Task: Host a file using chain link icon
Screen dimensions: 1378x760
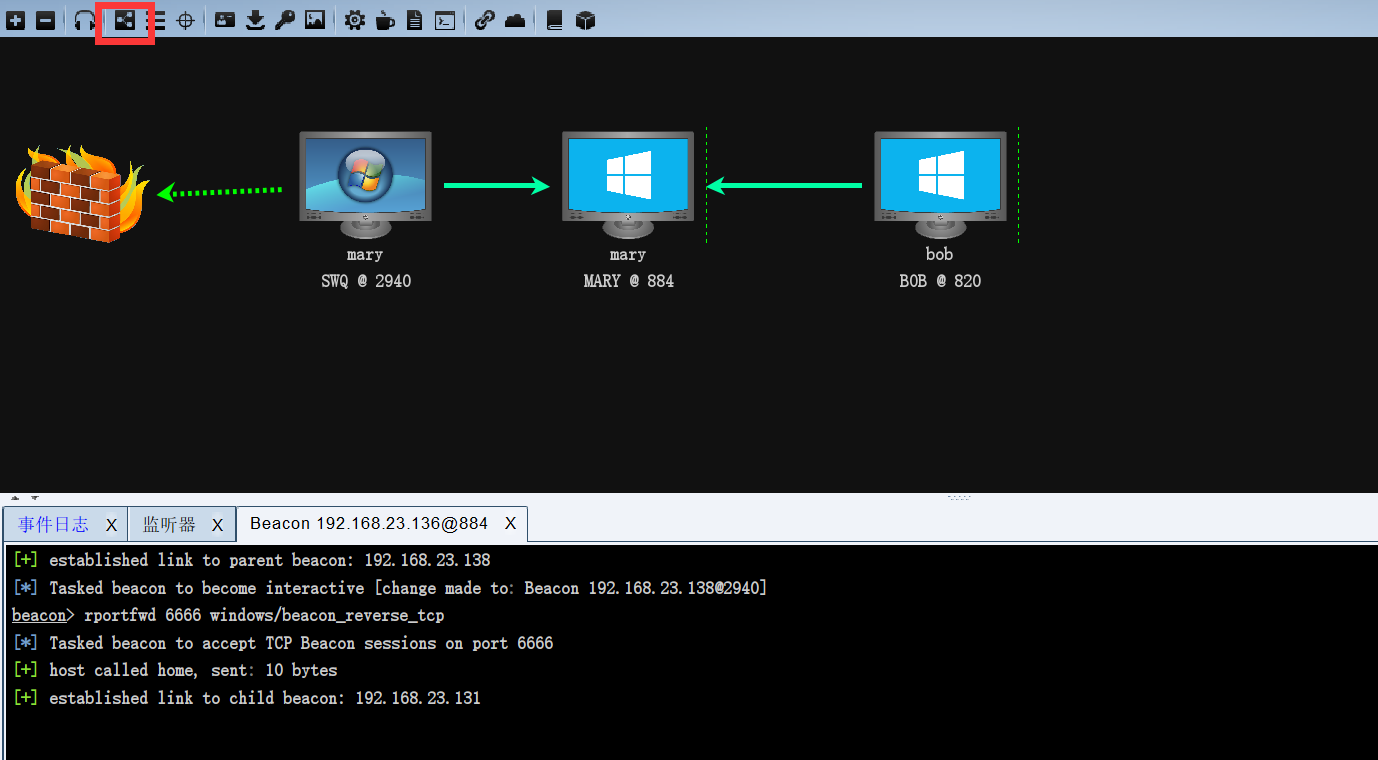Action: (485, 20)
